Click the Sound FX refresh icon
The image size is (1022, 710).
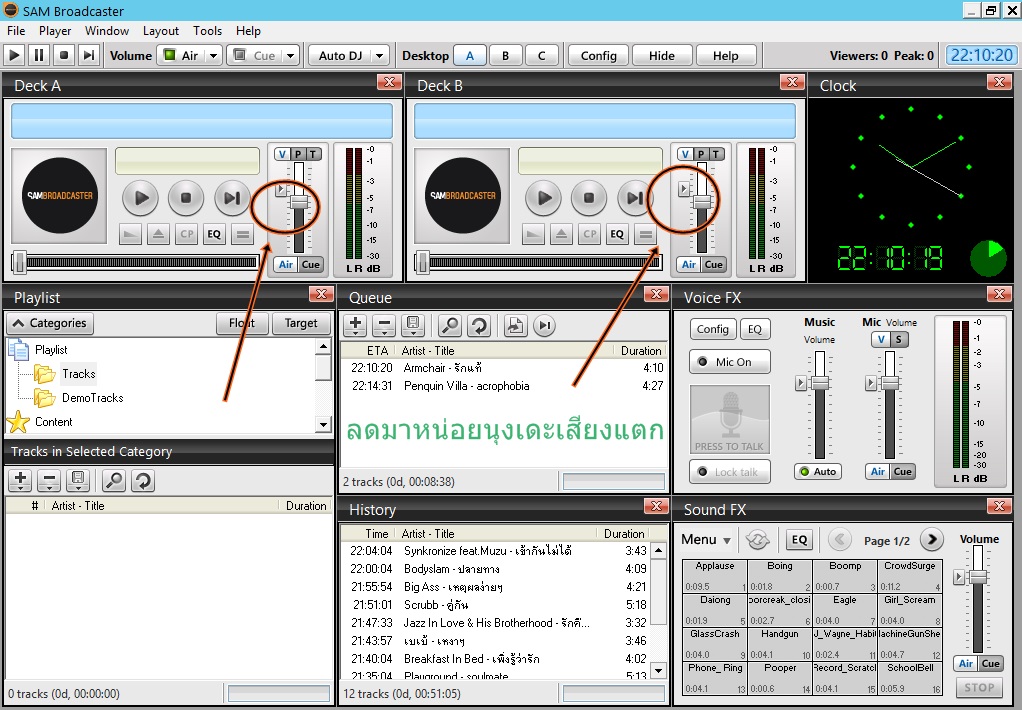pyautogui.click(x=757, y=540)
